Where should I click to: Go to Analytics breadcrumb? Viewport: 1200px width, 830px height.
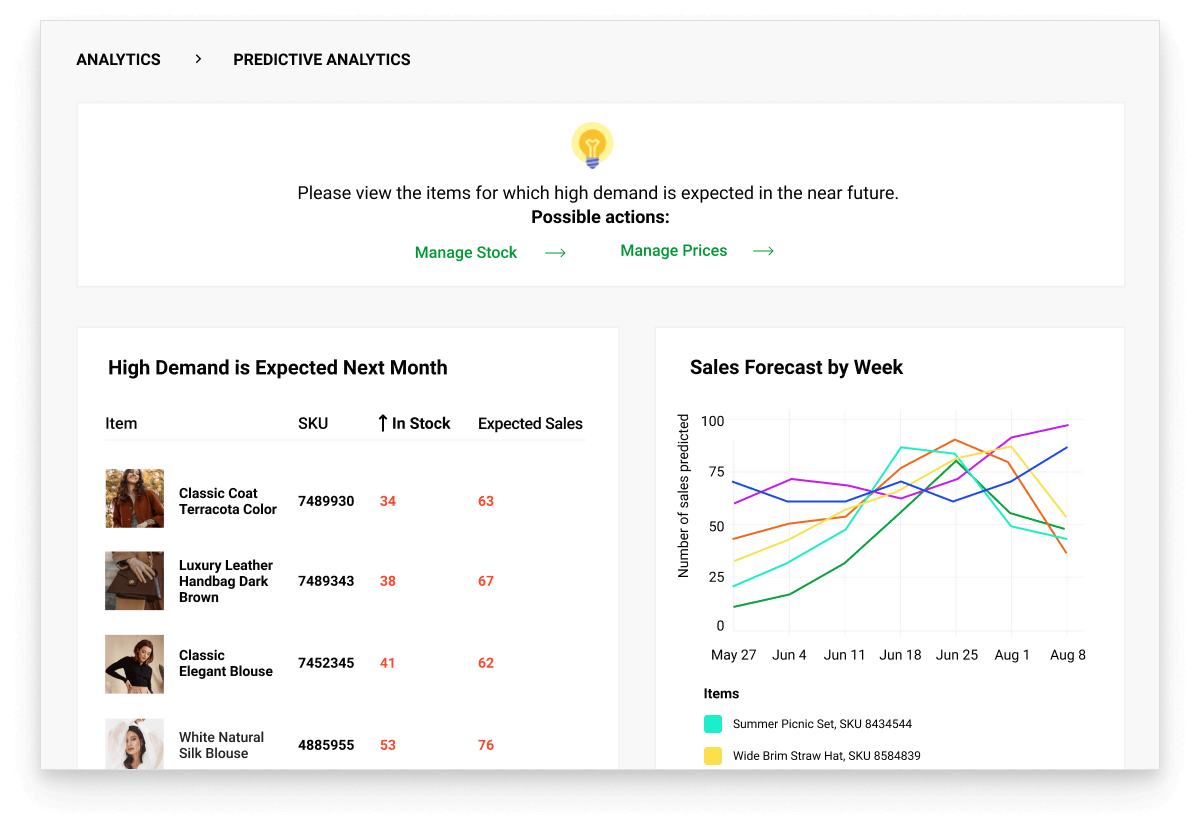click(x=118, y=60)
